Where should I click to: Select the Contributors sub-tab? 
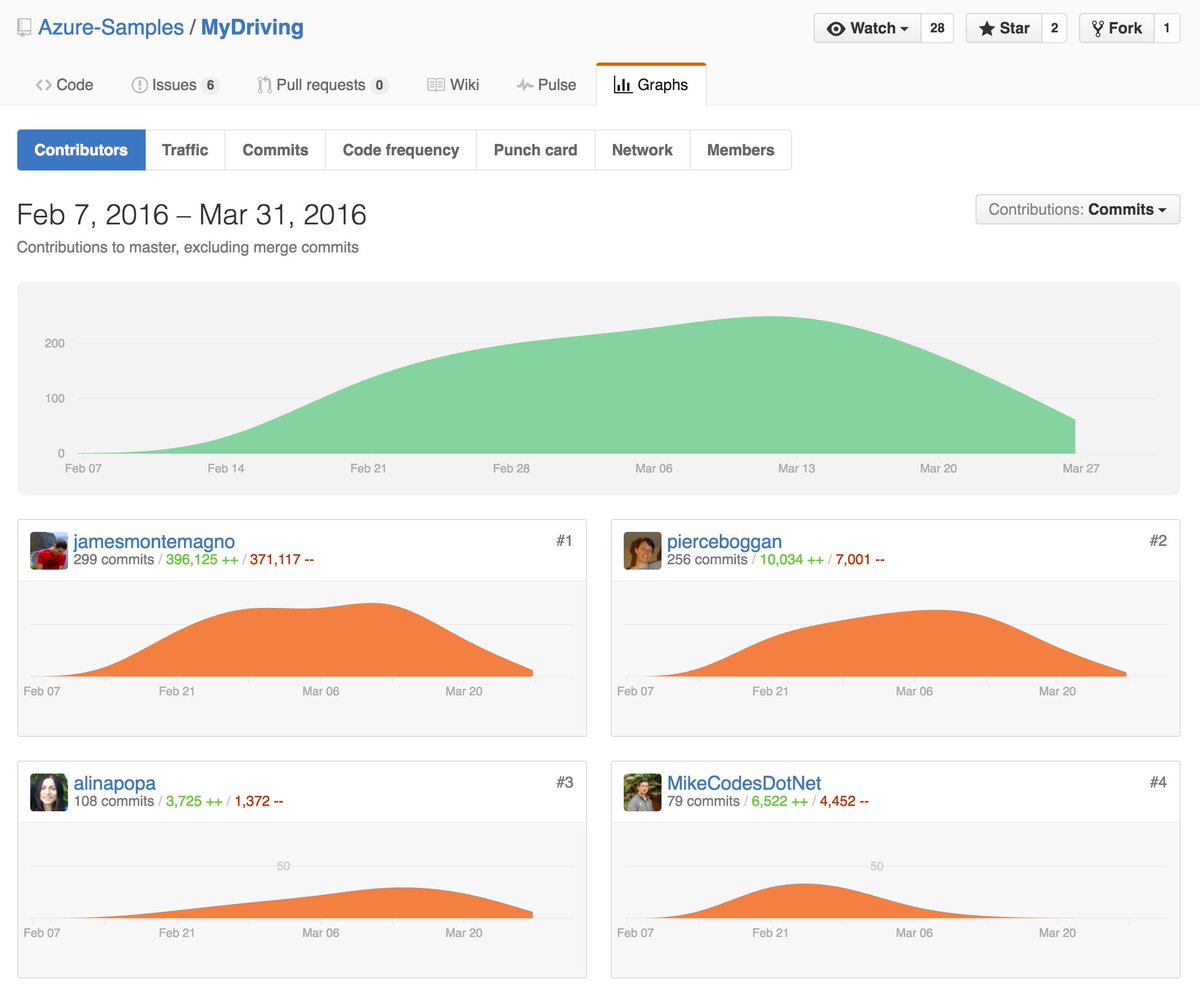[81, 150]
